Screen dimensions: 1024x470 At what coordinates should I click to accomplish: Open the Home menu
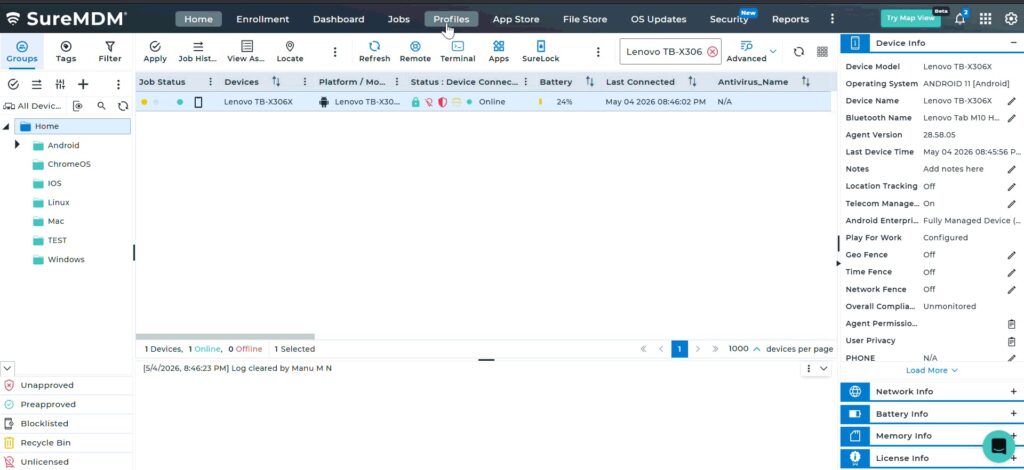199,19
